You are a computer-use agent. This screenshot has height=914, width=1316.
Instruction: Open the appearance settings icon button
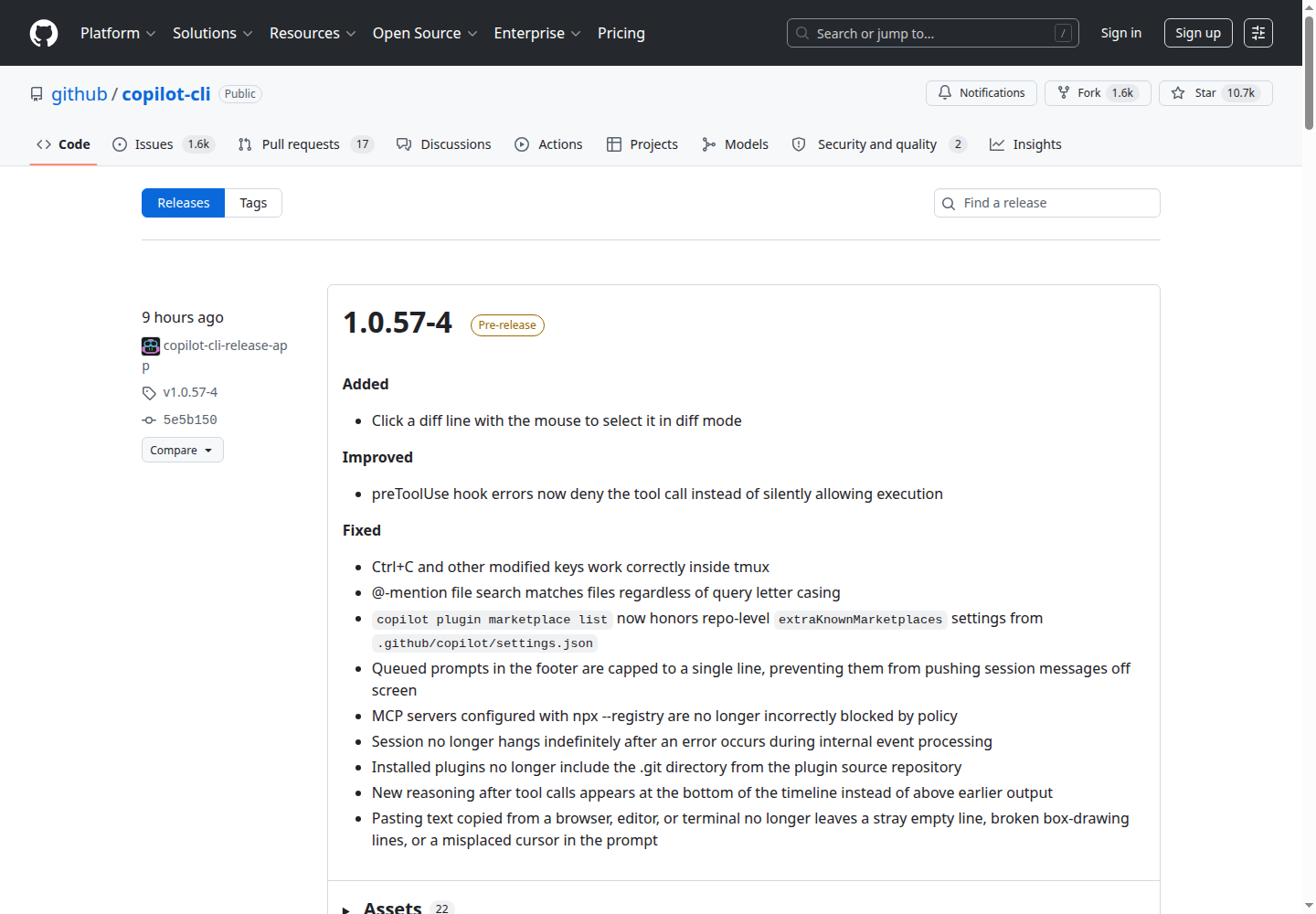(x=1258, y=33)
